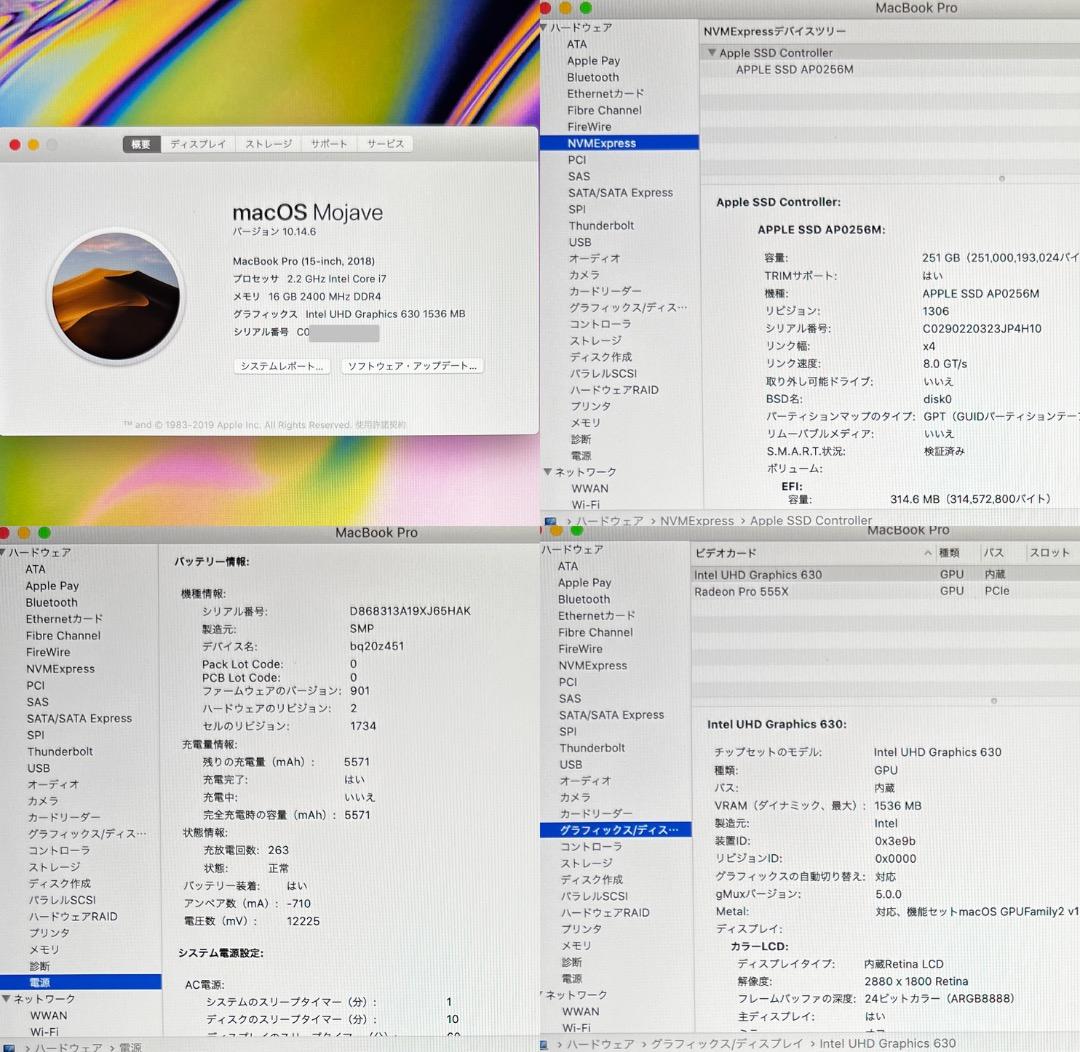
Task: Click 電源 in the battery window path bar
Action: pos(129,1047)
